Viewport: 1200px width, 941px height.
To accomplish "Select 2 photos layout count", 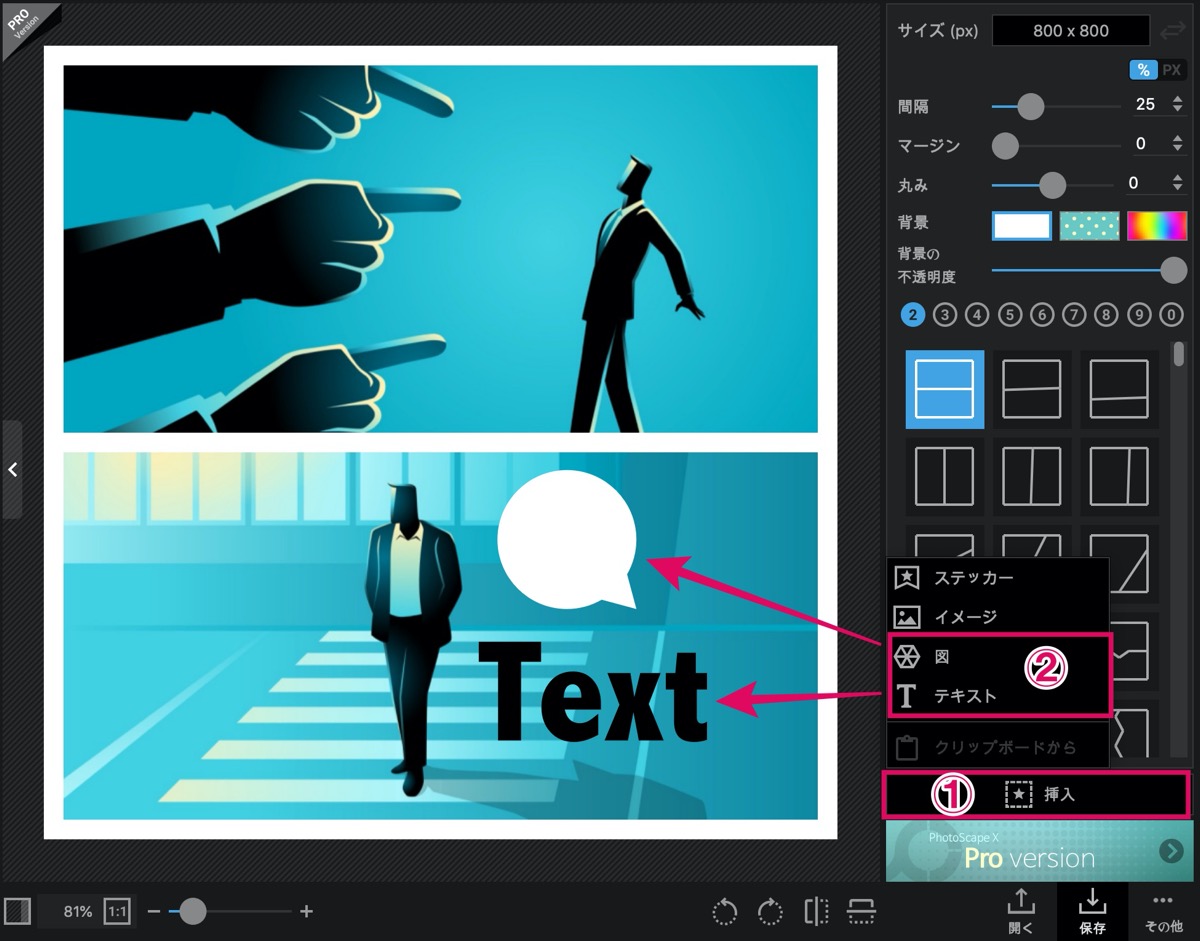I will coord(912,315).
